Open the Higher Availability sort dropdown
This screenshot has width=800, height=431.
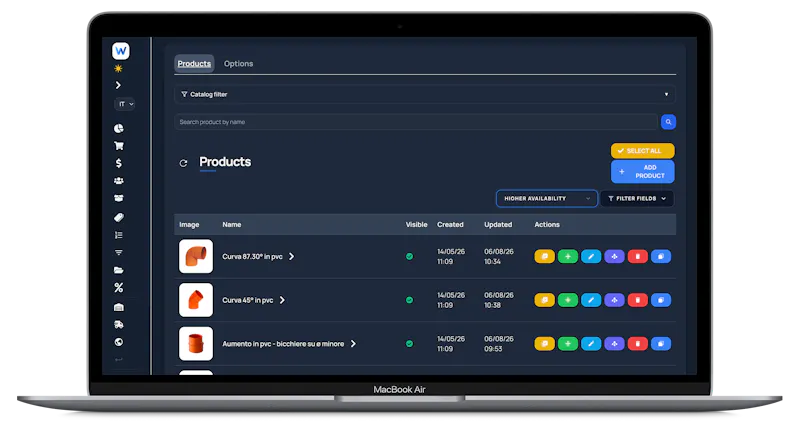pos(546,198)
